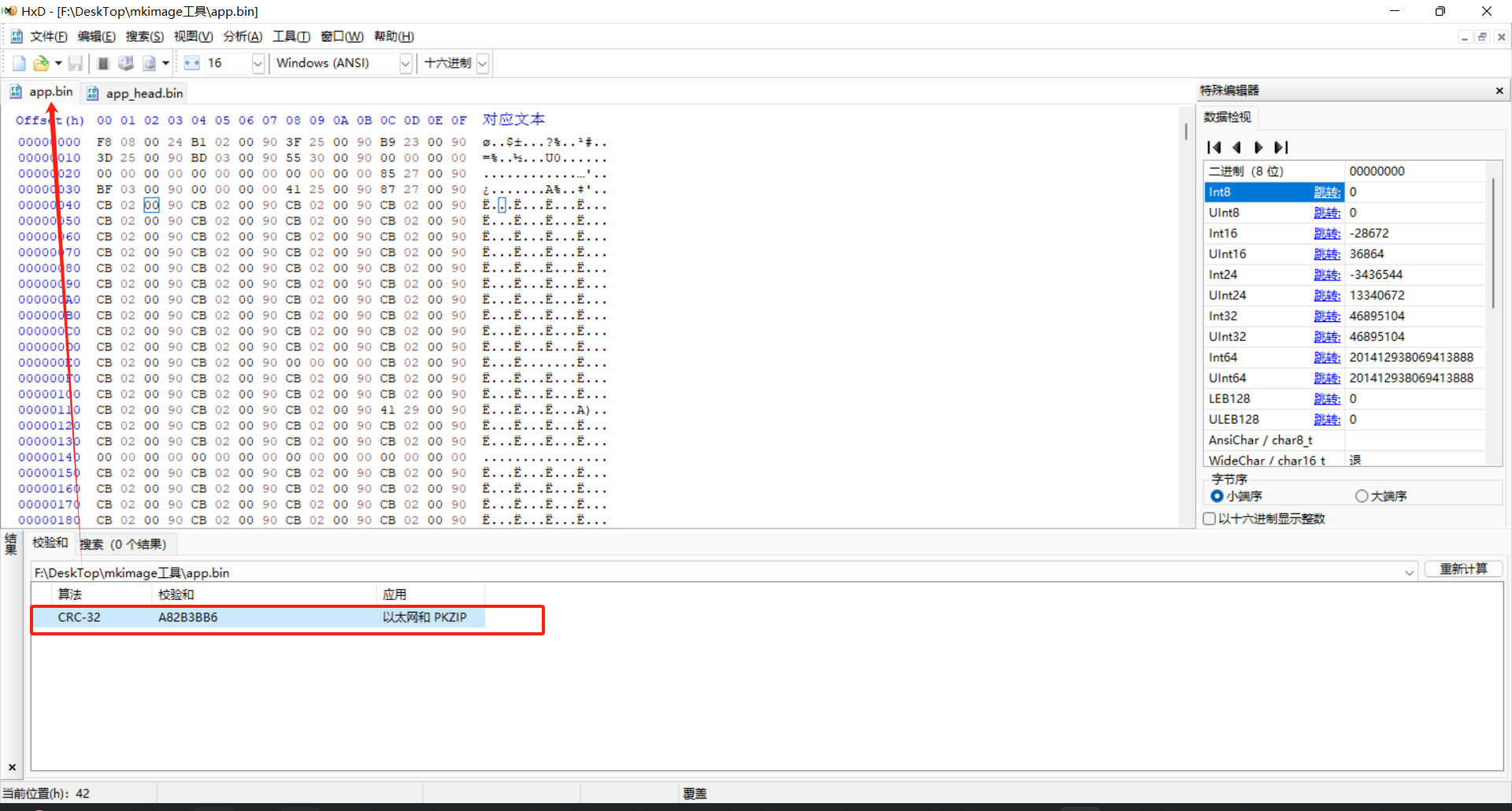Open the Windows (ANSI) encoding dropdown
Screen dimensions: 1512x811
(x=406, y=63)
